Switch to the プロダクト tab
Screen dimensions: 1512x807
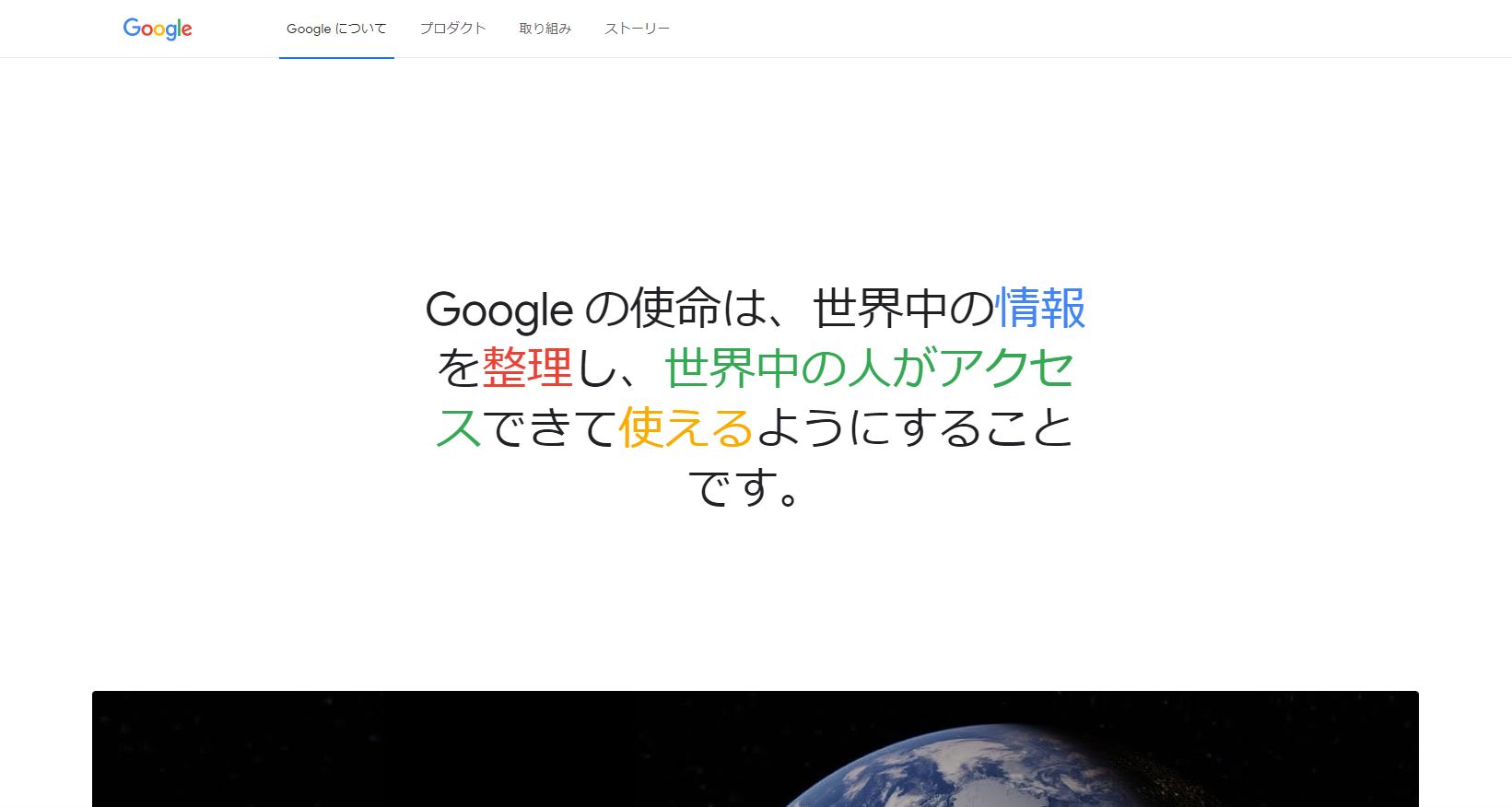click(x=452, y=29)
